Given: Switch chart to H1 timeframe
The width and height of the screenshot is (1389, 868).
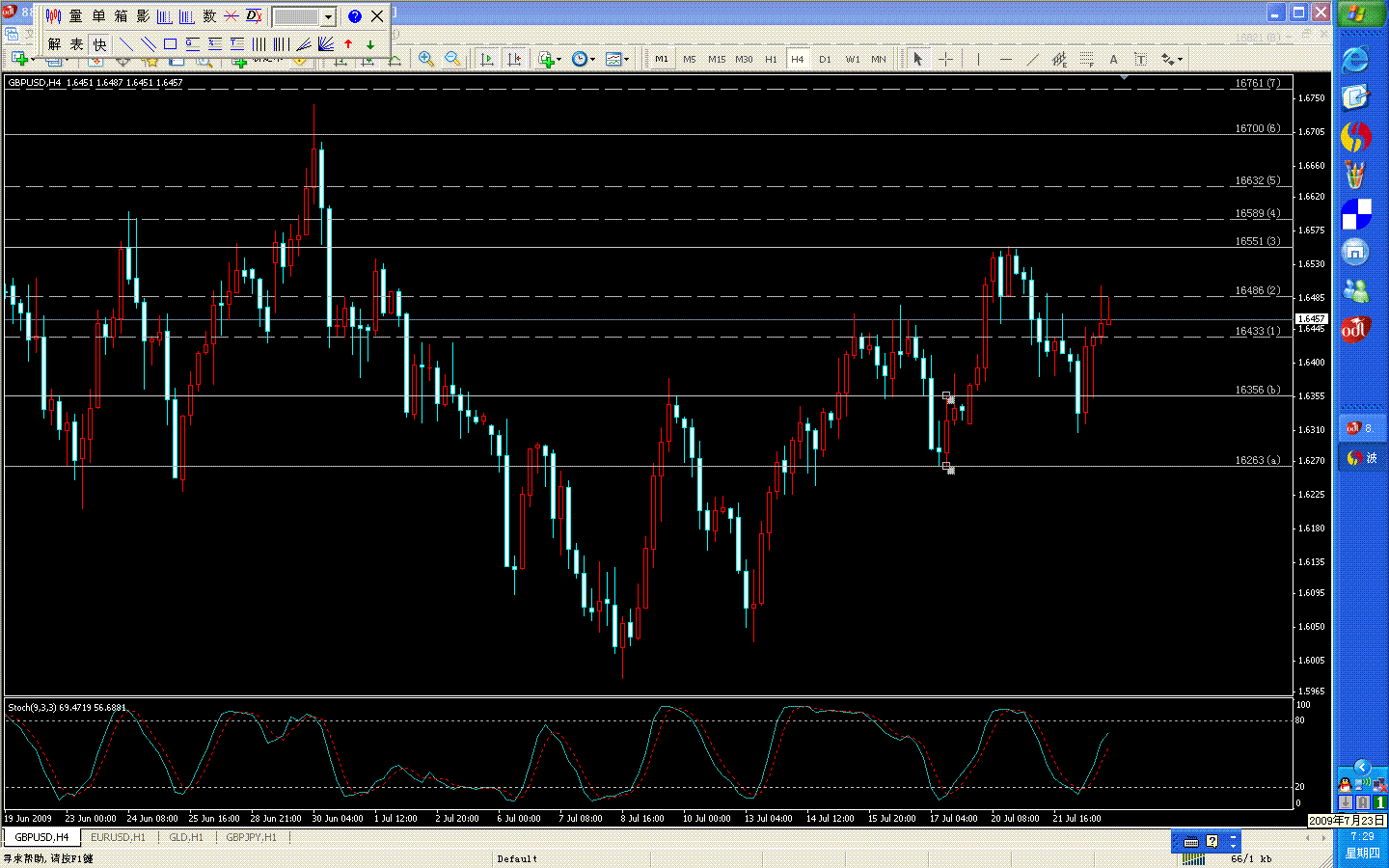Looking at the screenshot, I should [x=771, y=59].
